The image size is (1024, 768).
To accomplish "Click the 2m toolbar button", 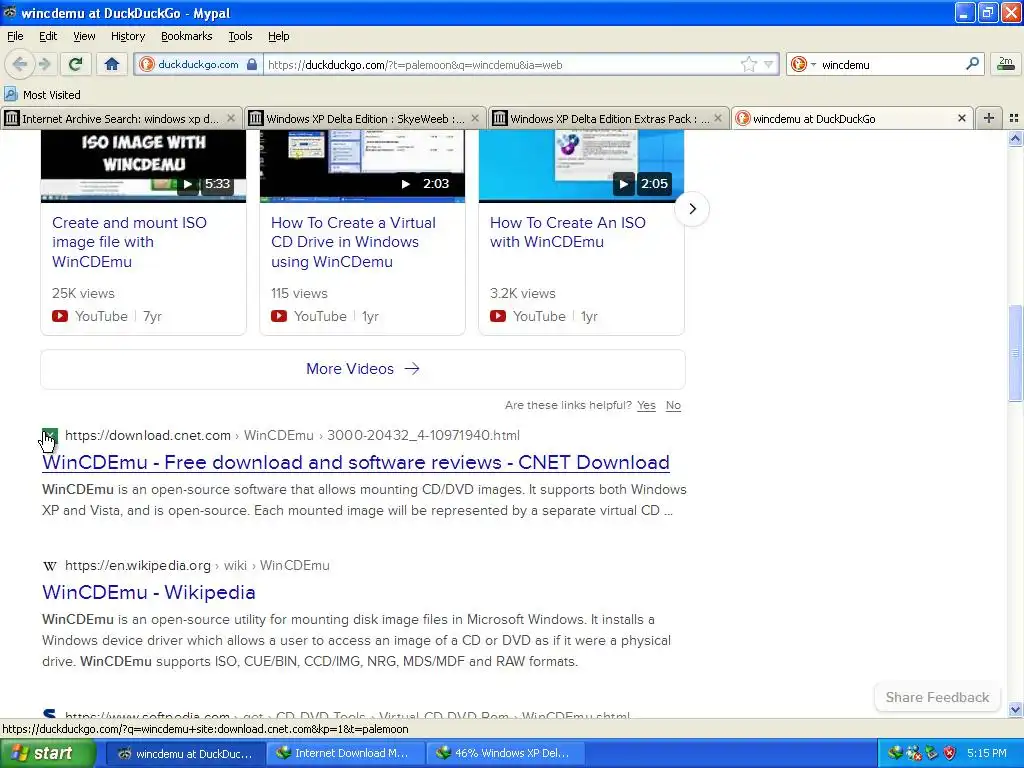I will point(1006,64).
